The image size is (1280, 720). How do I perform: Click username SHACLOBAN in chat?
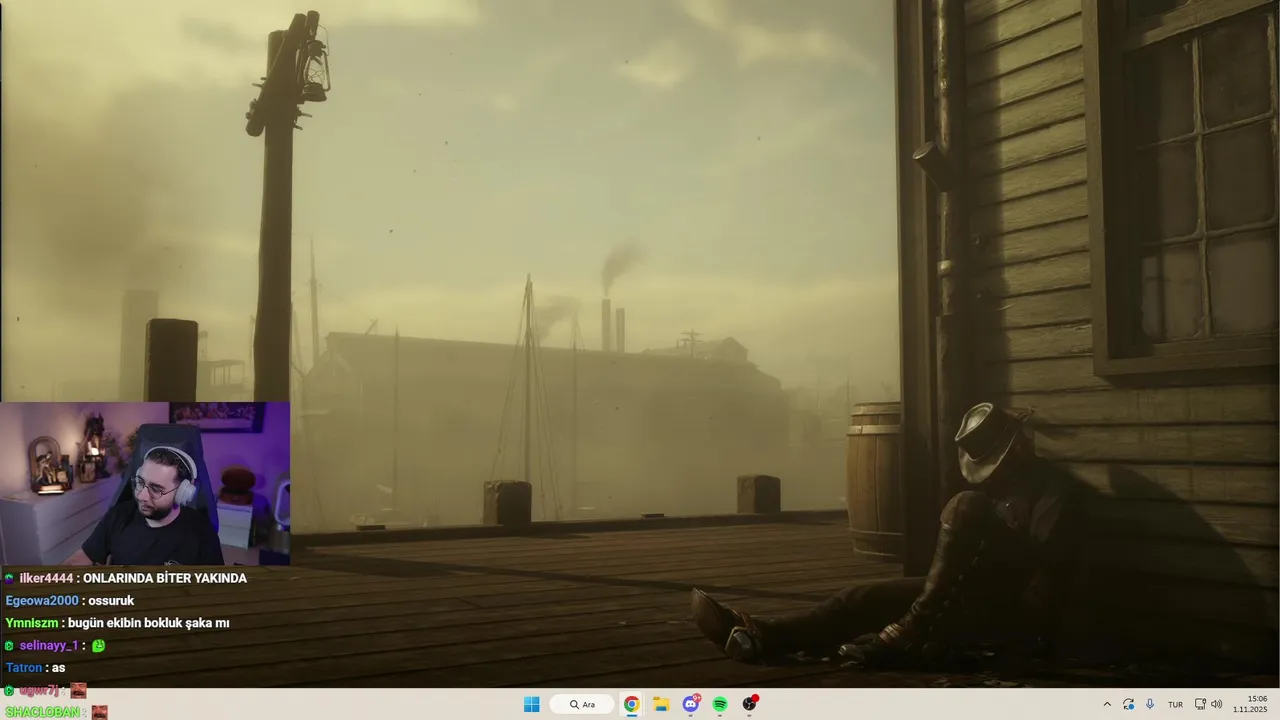(42, 712)
